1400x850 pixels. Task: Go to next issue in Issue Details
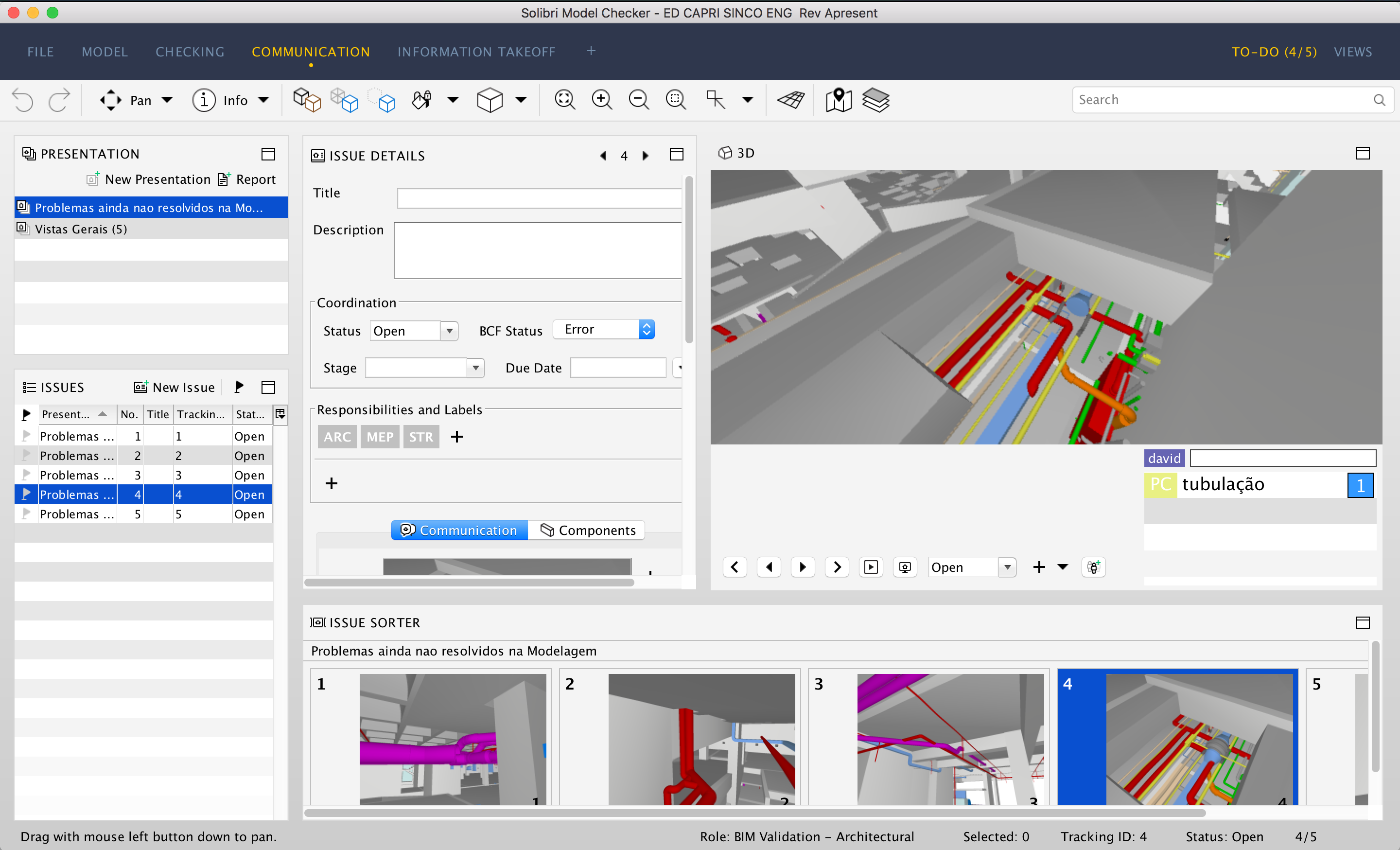646,156
